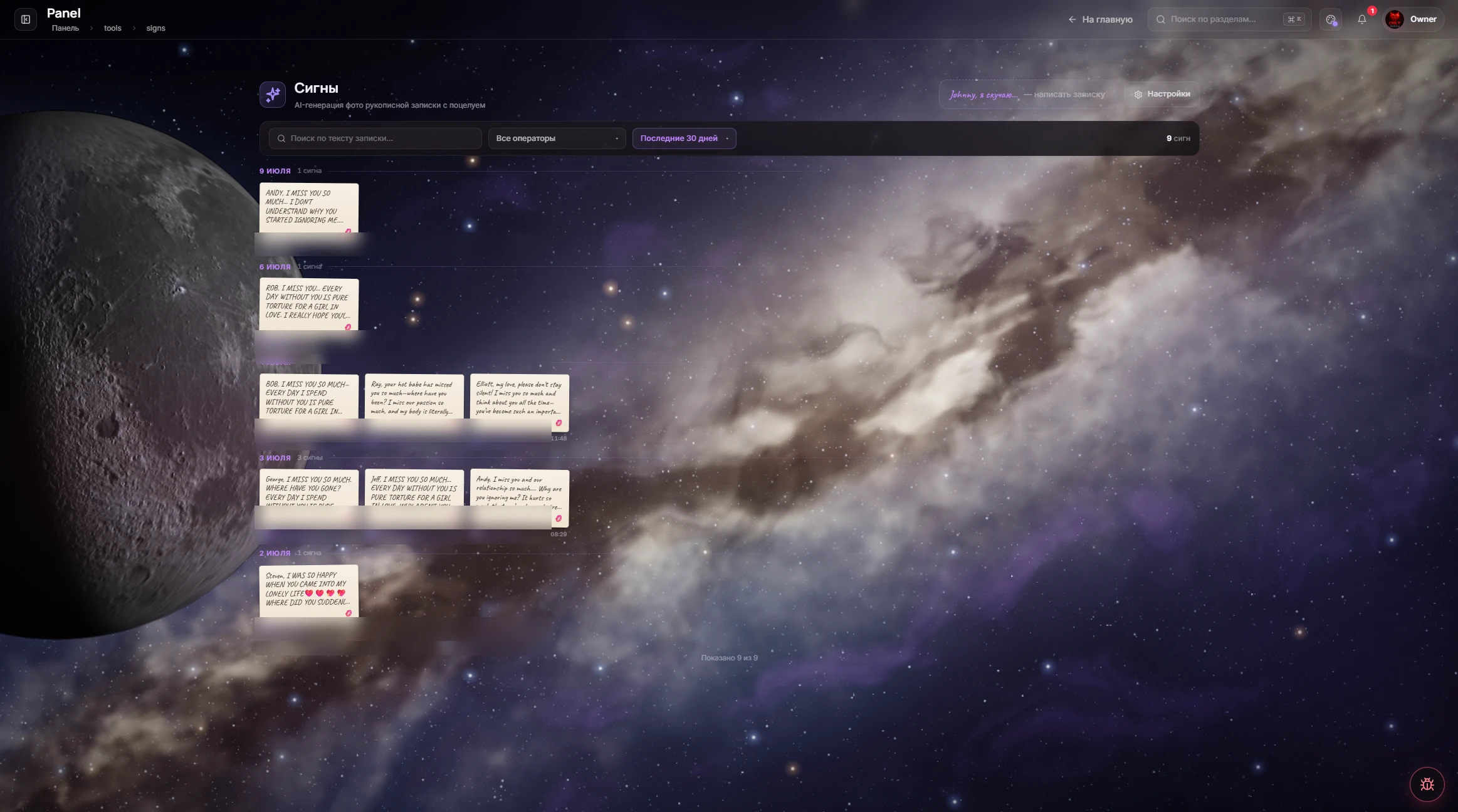Open the notifications bell
This screenshot has width=1458, height=812.
click(x=1362, y=19)
